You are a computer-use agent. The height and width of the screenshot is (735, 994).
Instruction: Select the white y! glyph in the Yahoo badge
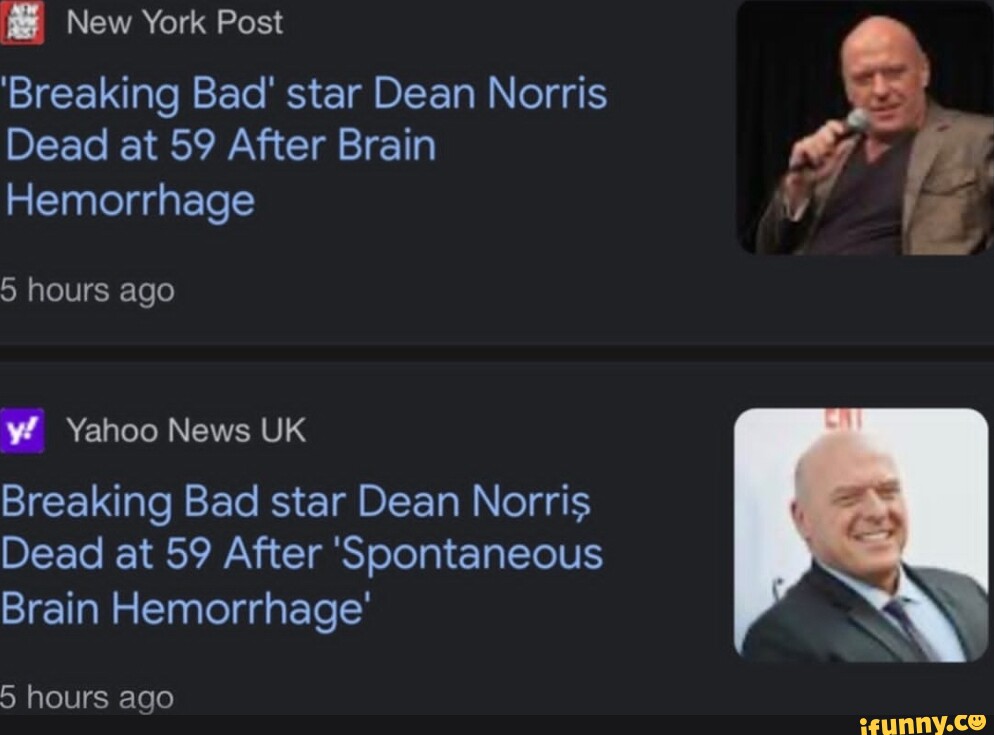coord(22,430)
